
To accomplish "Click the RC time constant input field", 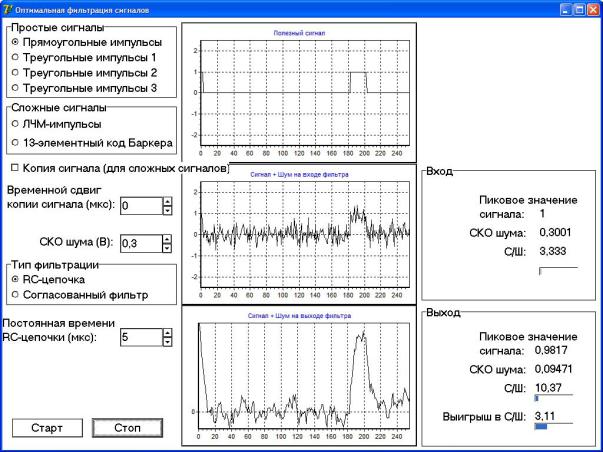I will click(141, 337).
